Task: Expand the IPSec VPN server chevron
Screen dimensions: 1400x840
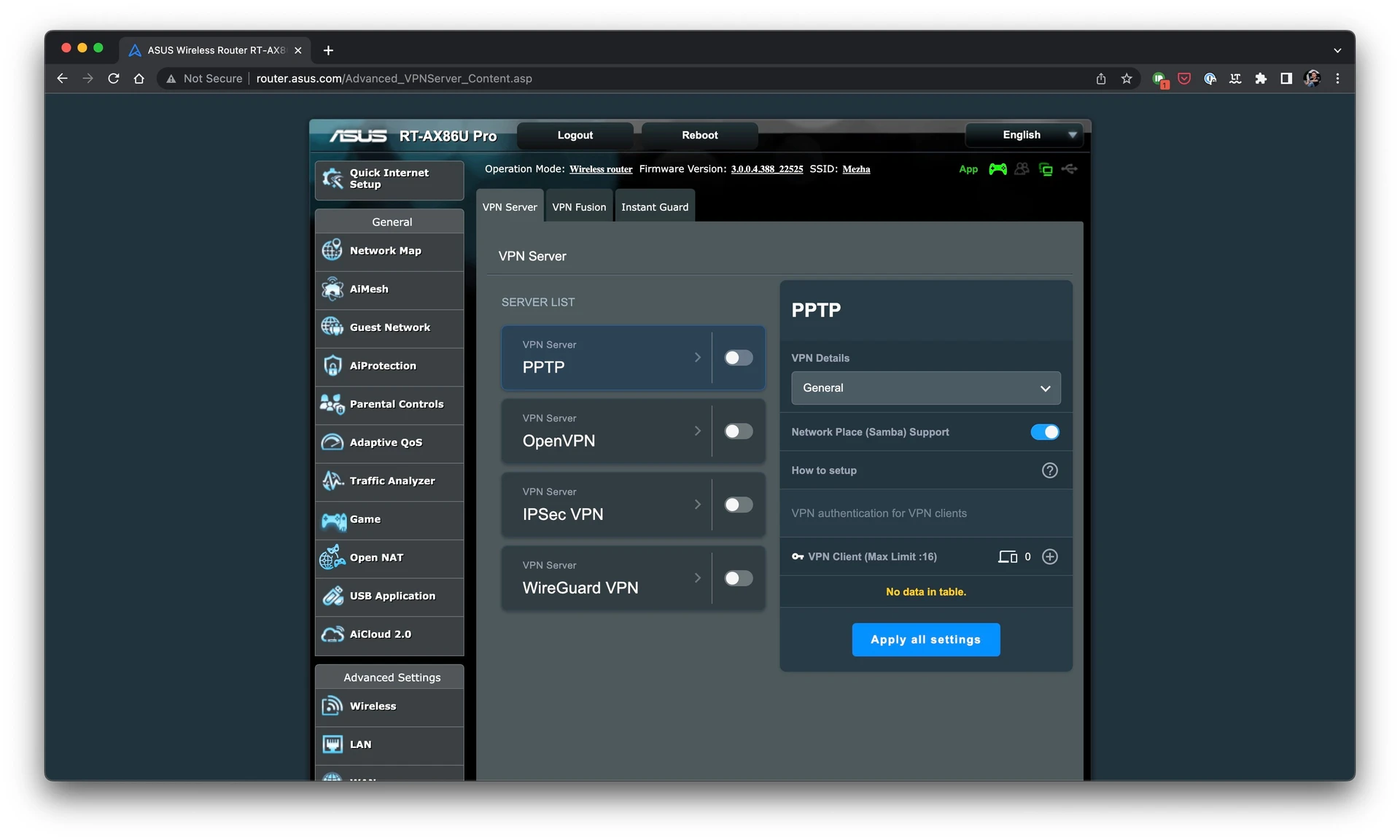Action: pos(698,505)
